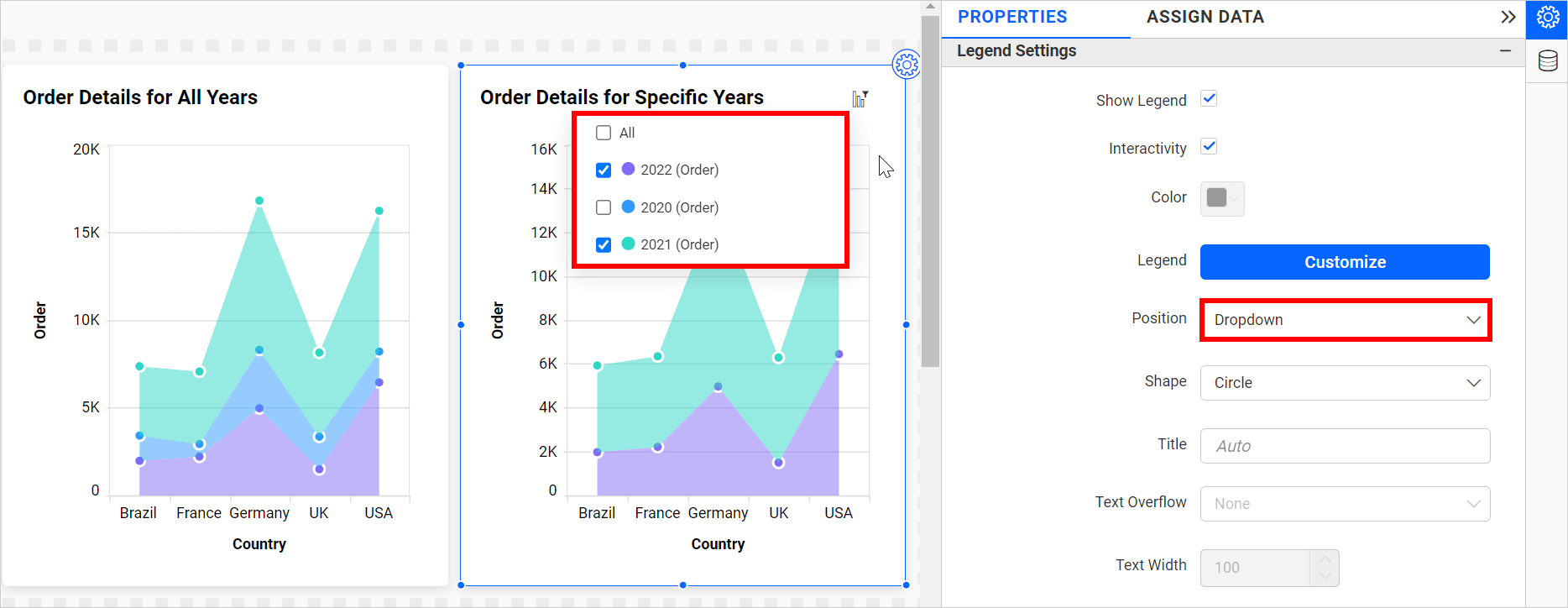Screen dimensions: 1568x608
Task: Collapse the properties panel with double chevron
Action: [1508, 17]
